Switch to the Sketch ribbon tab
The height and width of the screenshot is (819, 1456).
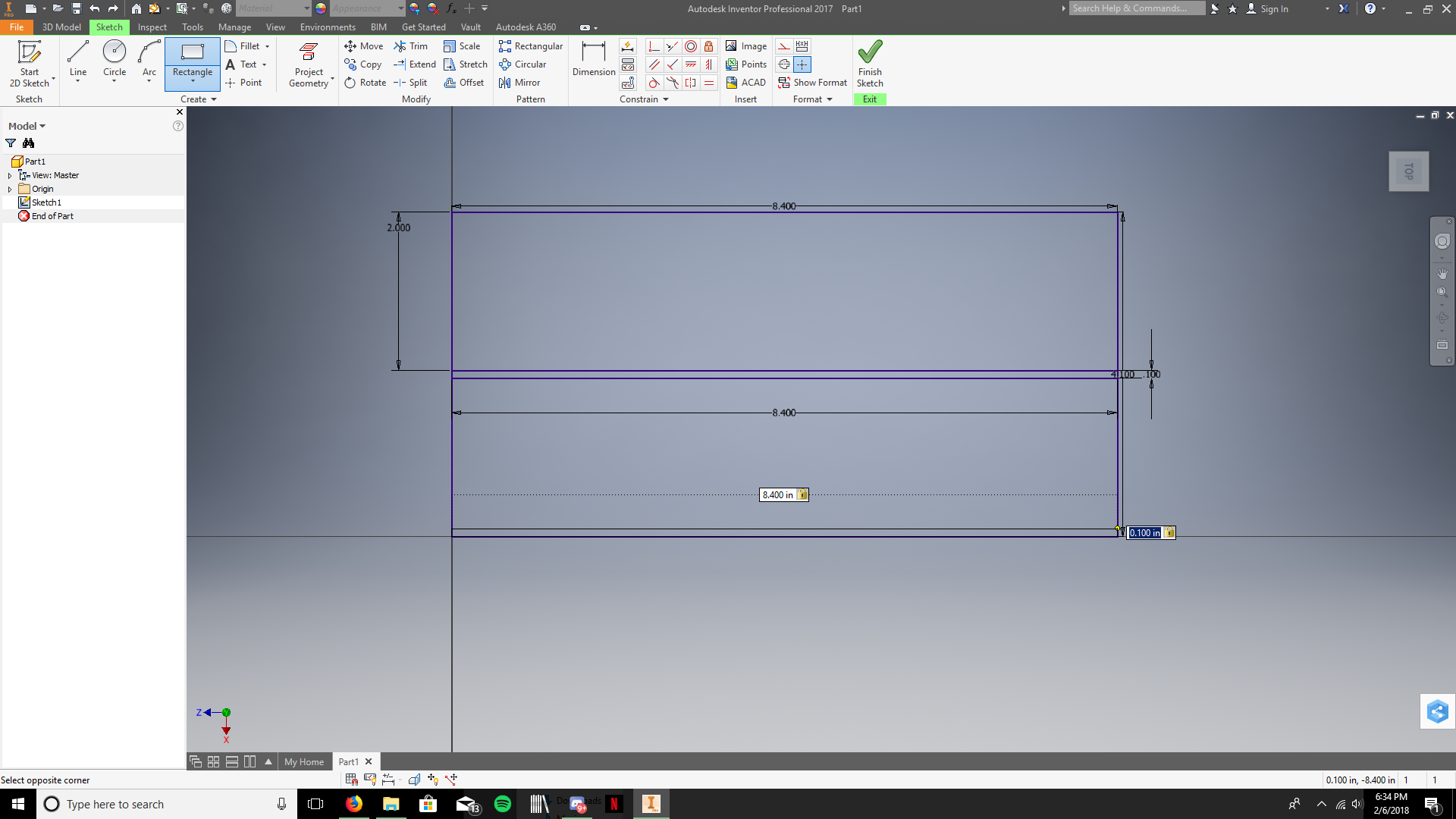(x=109, y=27)
